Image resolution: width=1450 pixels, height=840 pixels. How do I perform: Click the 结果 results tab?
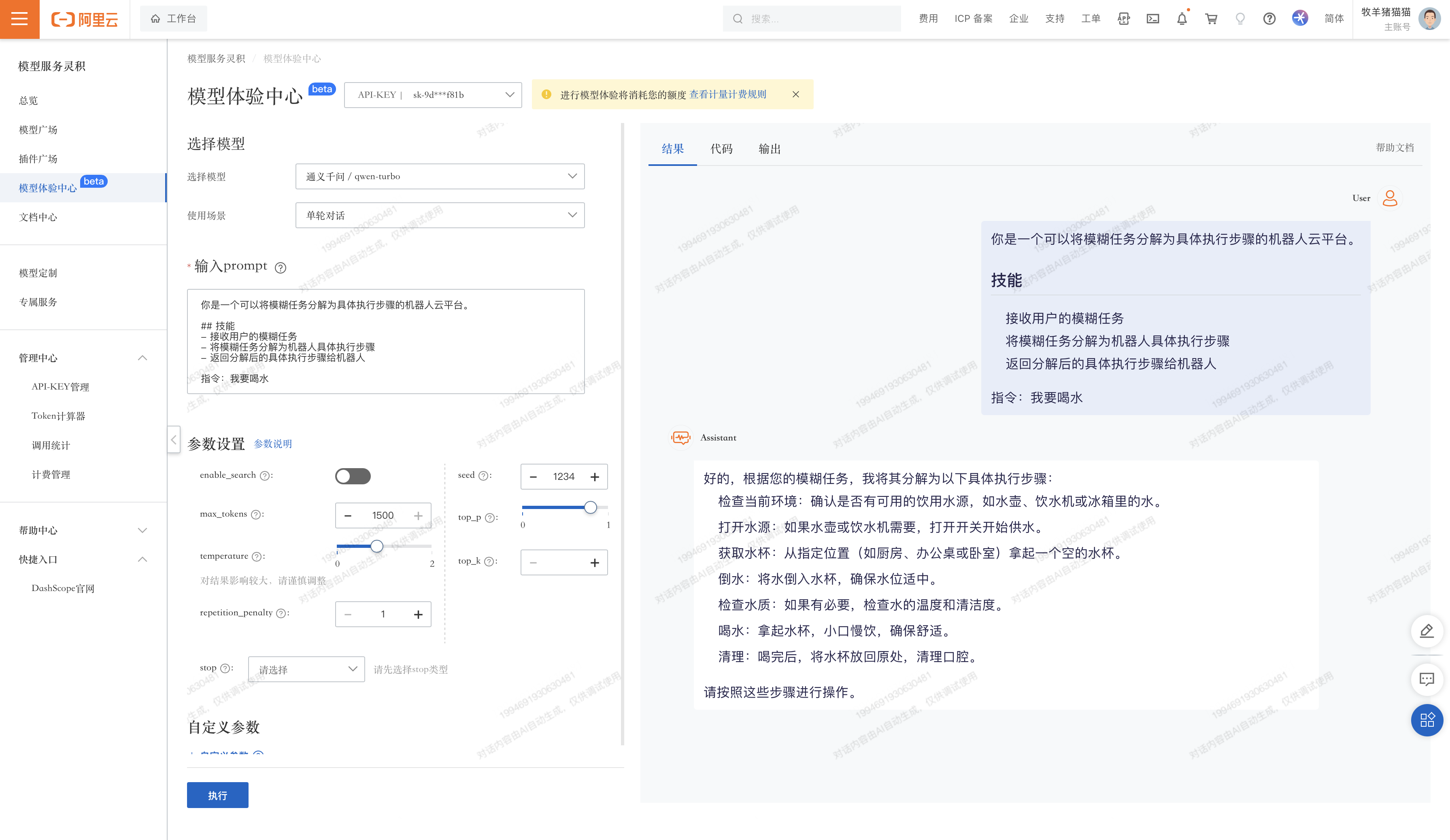(x=672, y=149)
